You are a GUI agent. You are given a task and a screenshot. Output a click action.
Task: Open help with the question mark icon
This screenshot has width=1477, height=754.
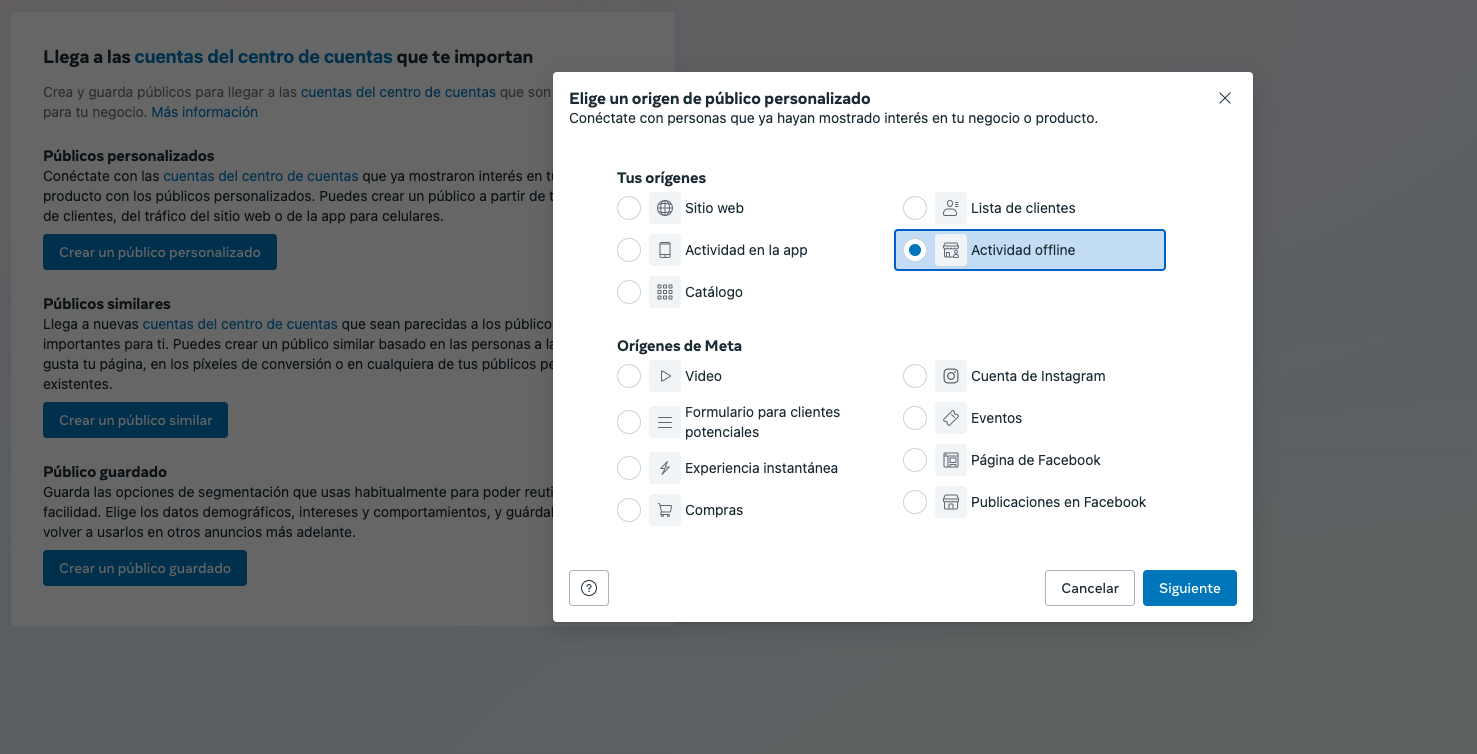[x=589, y=588]
